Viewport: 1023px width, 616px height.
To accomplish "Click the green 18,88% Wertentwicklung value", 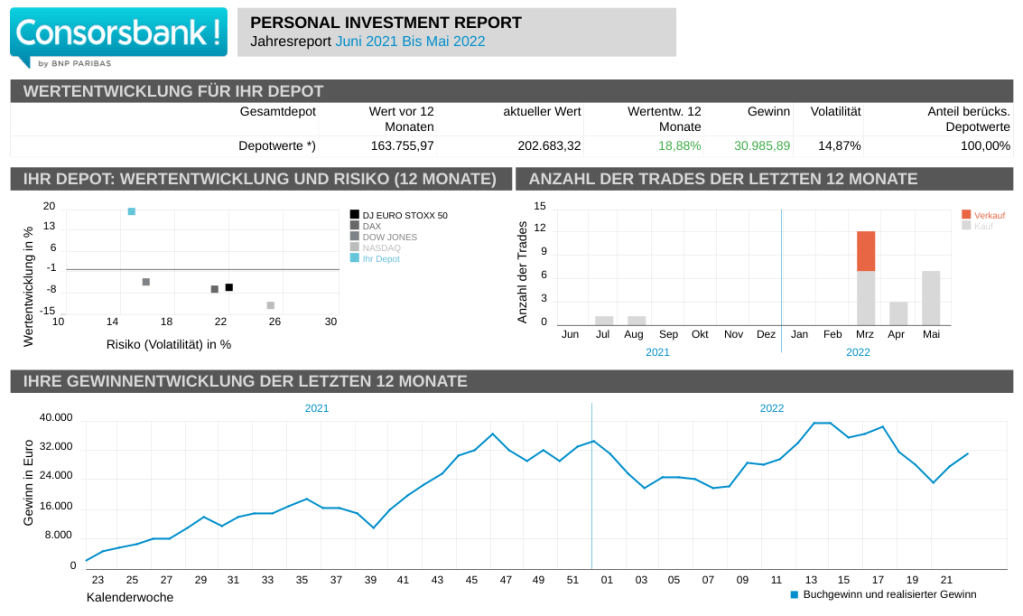I will [x=679, y=146].
